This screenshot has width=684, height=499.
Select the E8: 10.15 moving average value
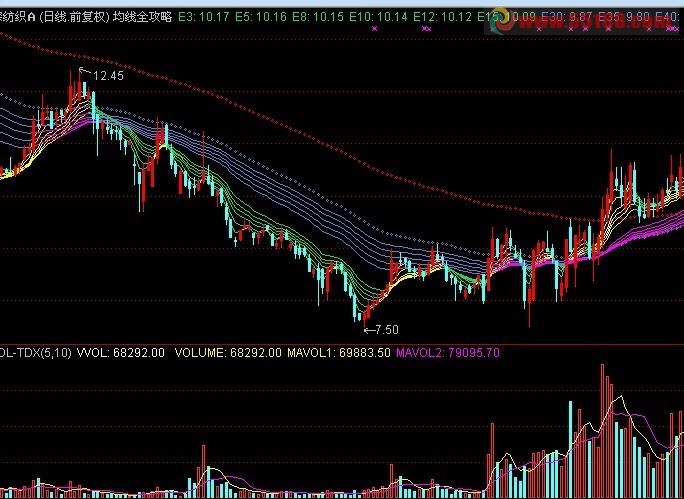coord(319,17)
